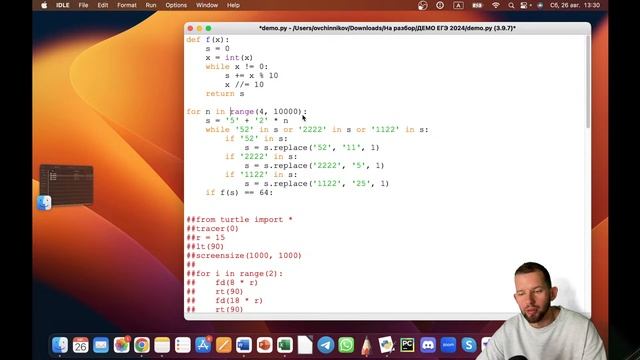The height and width of the screenshot is (360, 640).
Task: Open the Run menu
Action: [x=151, y=5]
